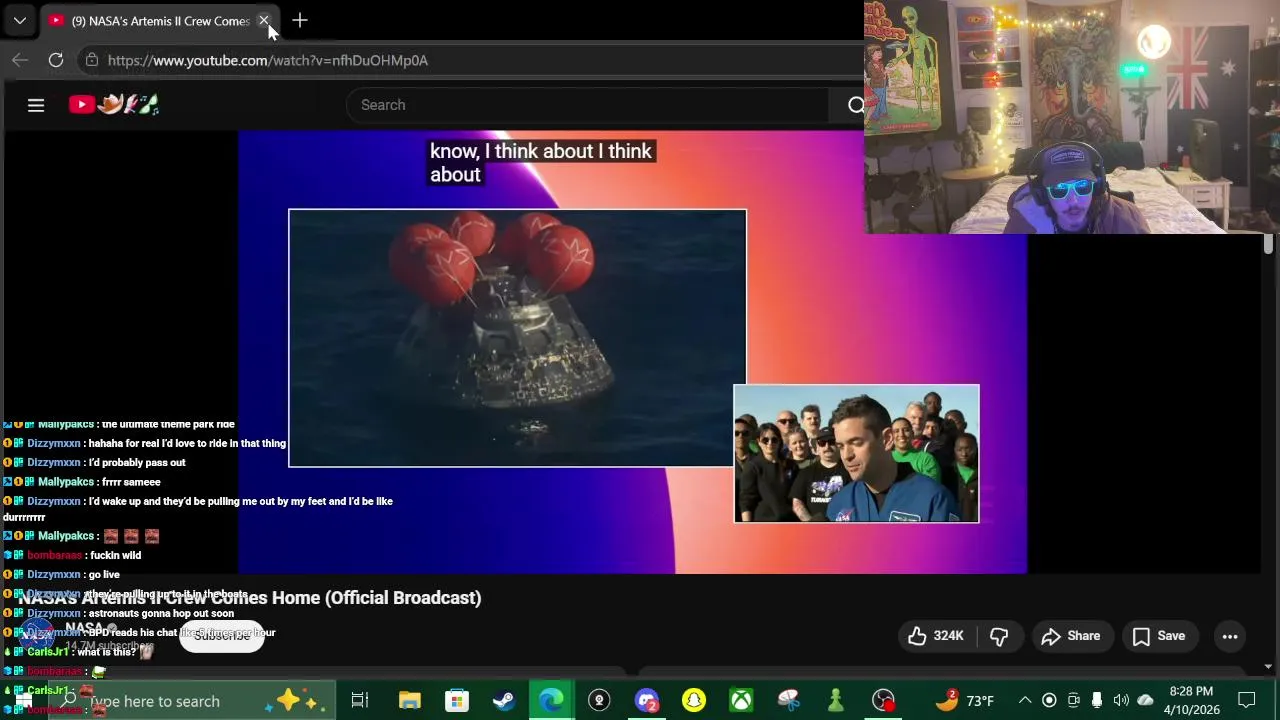Open the 8:28 PM clock calendar
Image resolution: width=1280 pixels, height=720 pixels.
(x=1191, y=700)
